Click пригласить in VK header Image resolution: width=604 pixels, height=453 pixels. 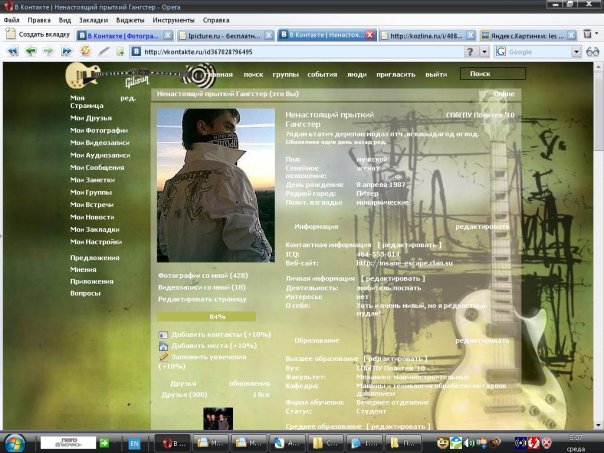pos(396,74)
